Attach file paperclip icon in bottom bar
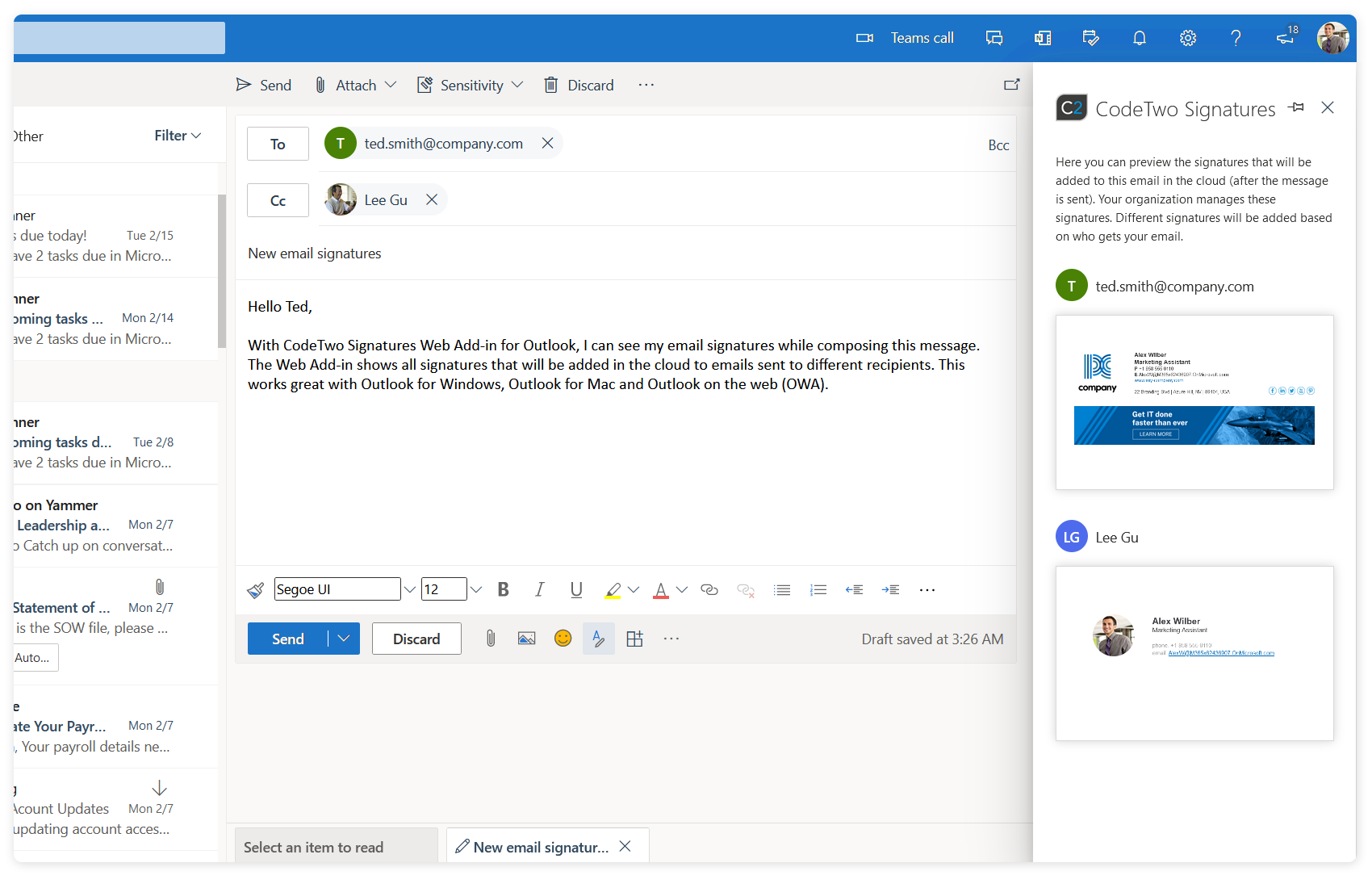This screenshot has width=1372, height=888. pos(491,639)
